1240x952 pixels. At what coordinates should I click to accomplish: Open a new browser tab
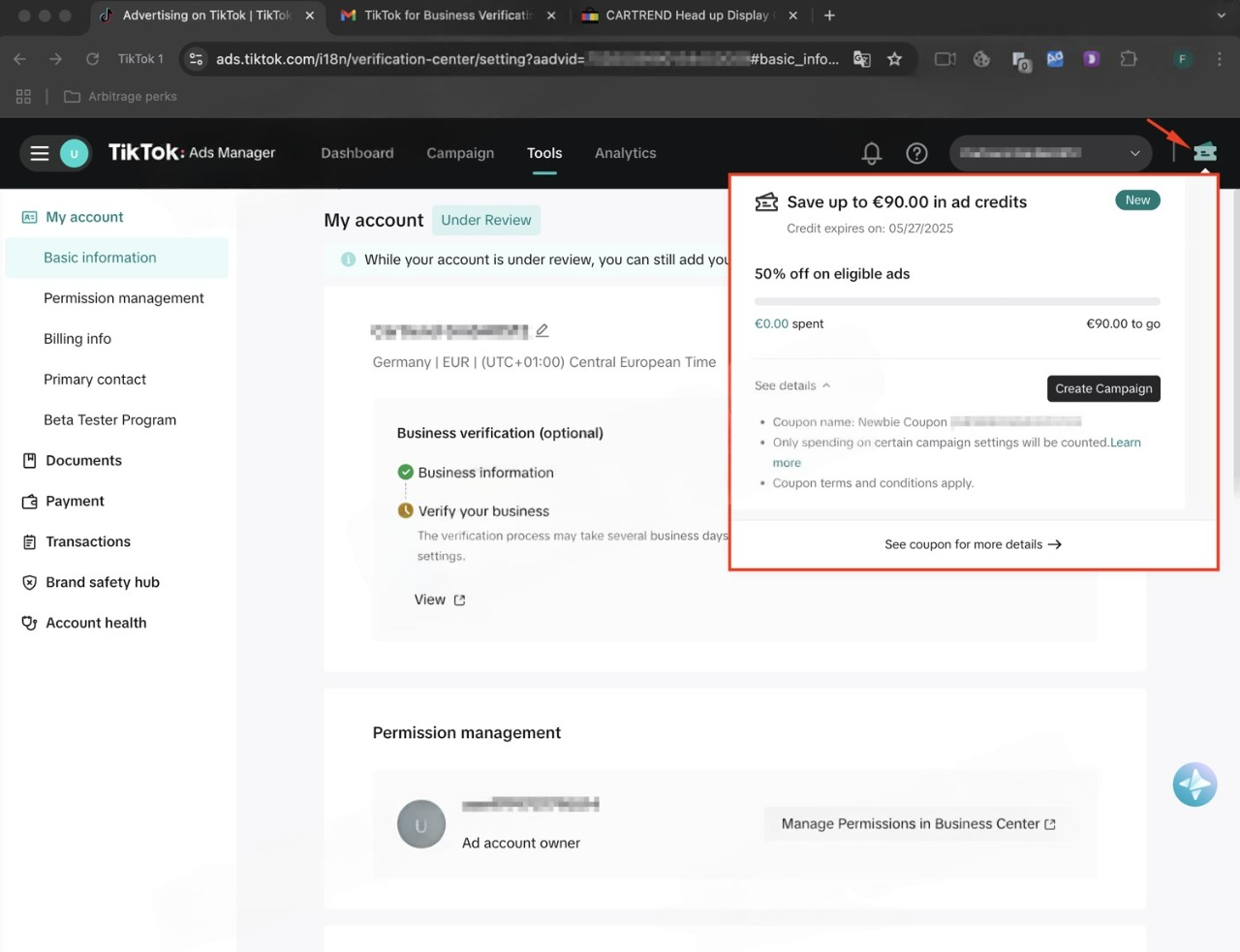coord(829,15)
